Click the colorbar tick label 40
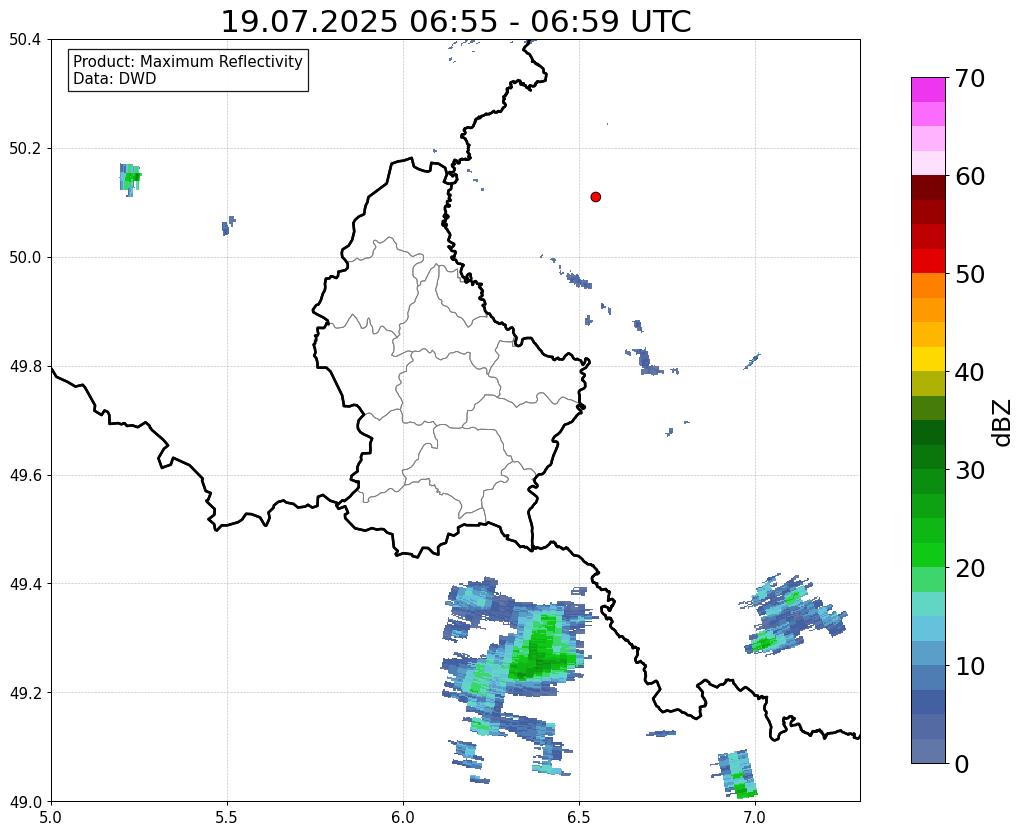Screen dimensions: 1023x834 point(970,372)
